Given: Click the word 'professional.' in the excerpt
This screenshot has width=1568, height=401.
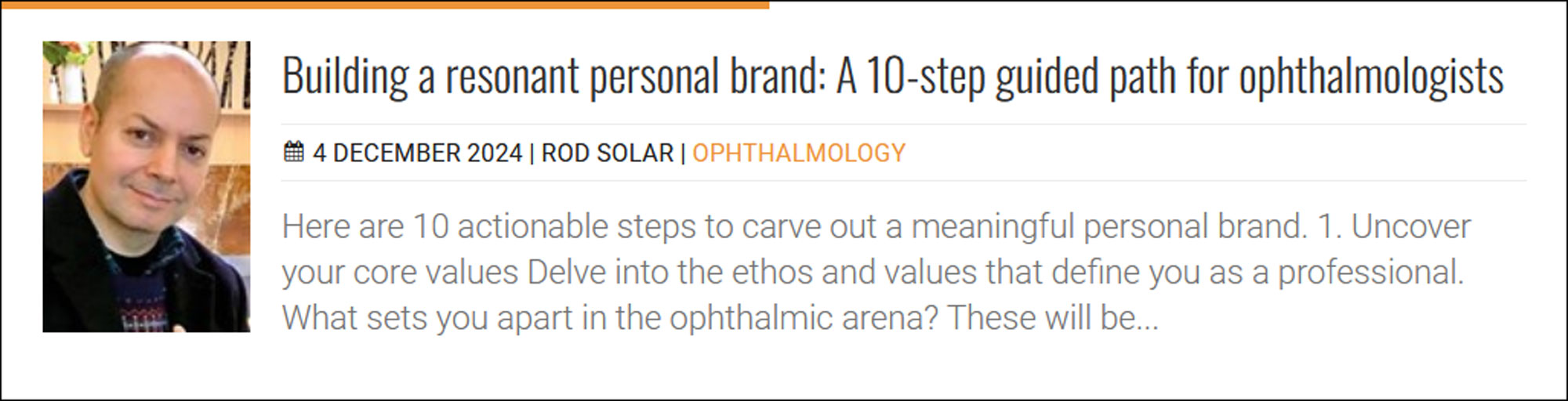Looking at the screenshot, I should tap(1370, 273).
